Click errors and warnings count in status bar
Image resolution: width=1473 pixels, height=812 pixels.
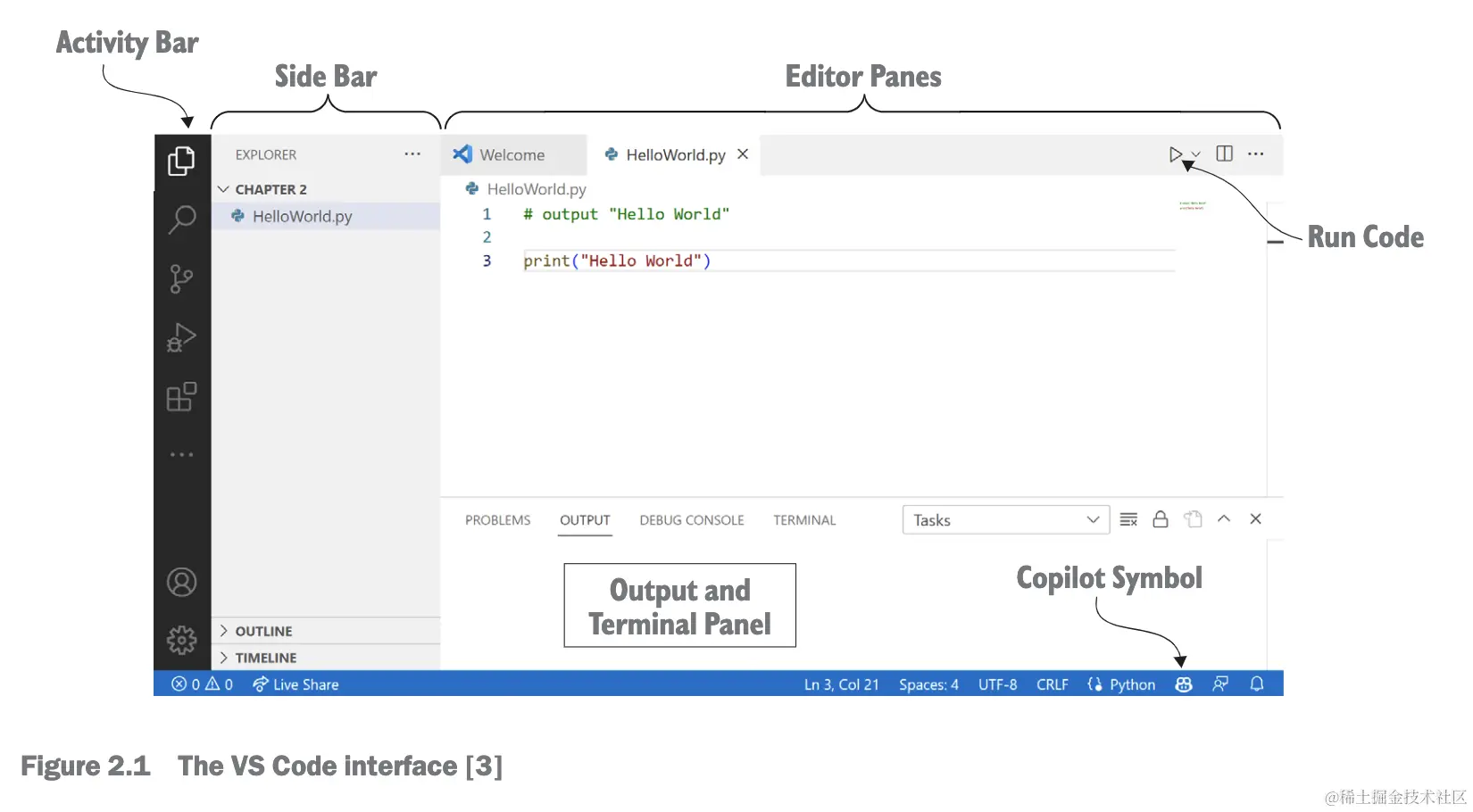[x=203, y=684]
